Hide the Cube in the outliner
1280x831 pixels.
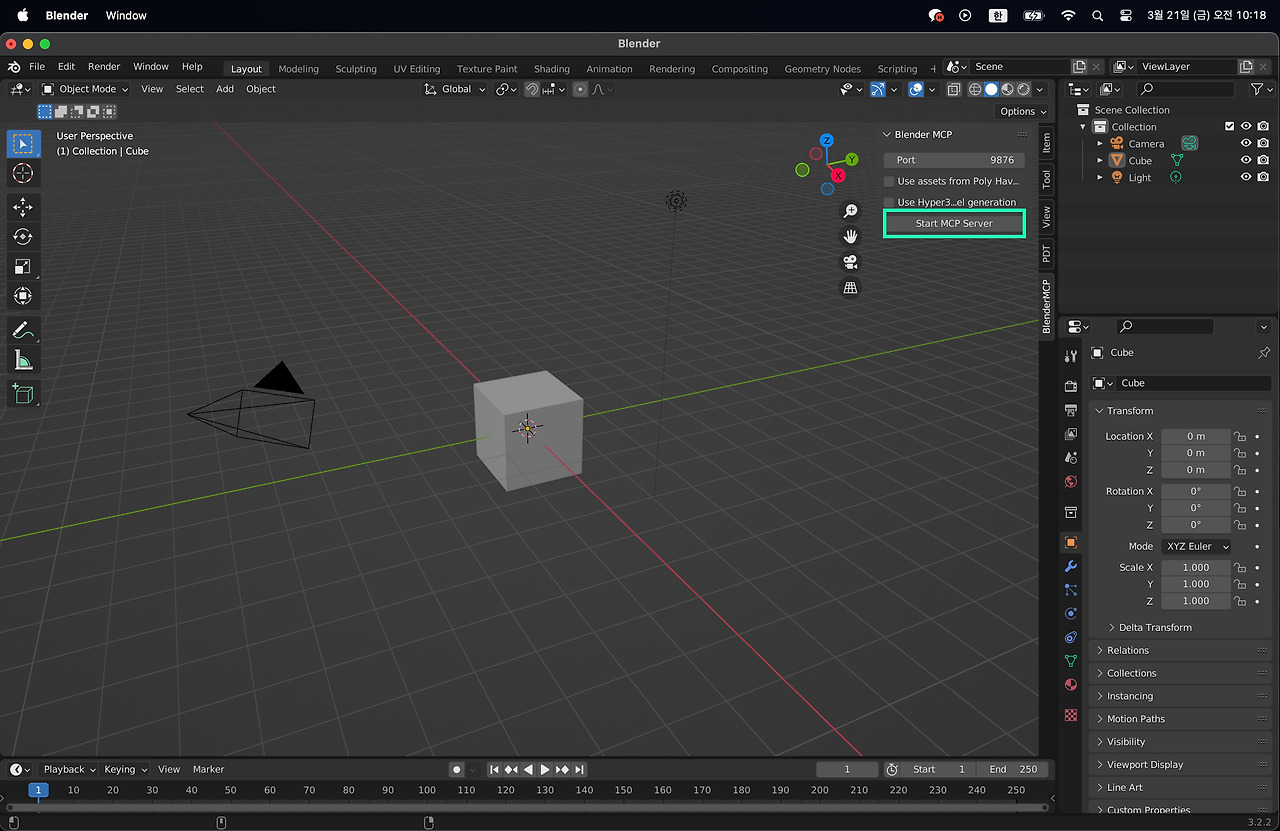(1246, 160)
